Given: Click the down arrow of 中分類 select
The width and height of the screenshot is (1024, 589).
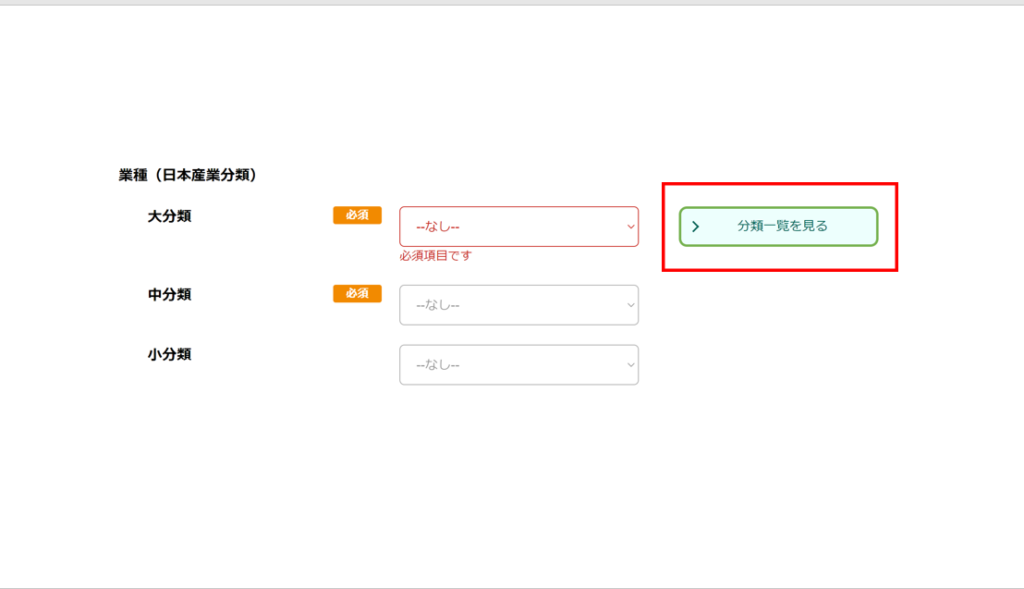Looking at the screenshot, I should point(631,305).
